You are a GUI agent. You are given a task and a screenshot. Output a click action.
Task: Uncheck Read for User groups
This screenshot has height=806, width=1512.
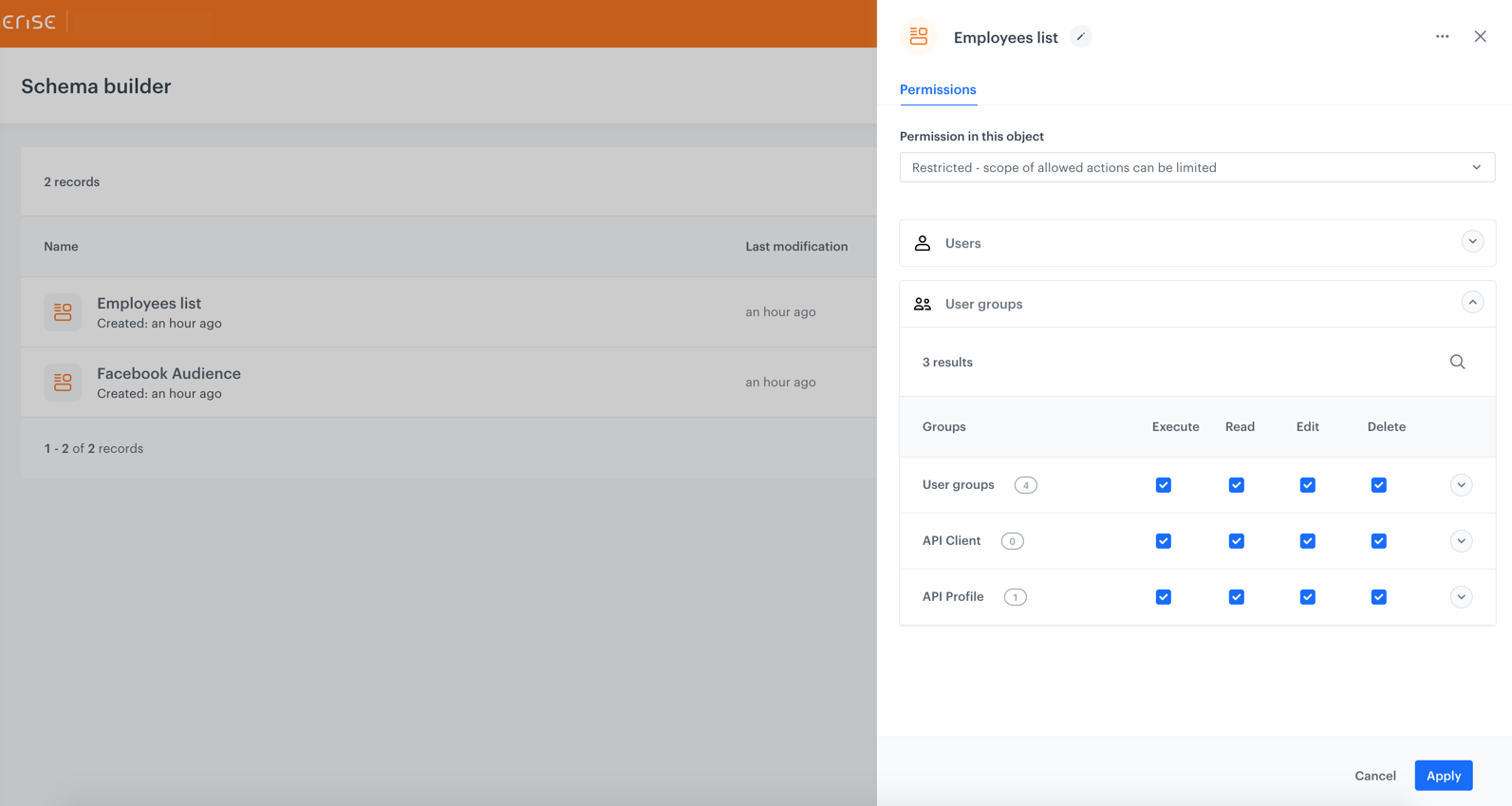pyautogui.click(x=1236, y=485)
